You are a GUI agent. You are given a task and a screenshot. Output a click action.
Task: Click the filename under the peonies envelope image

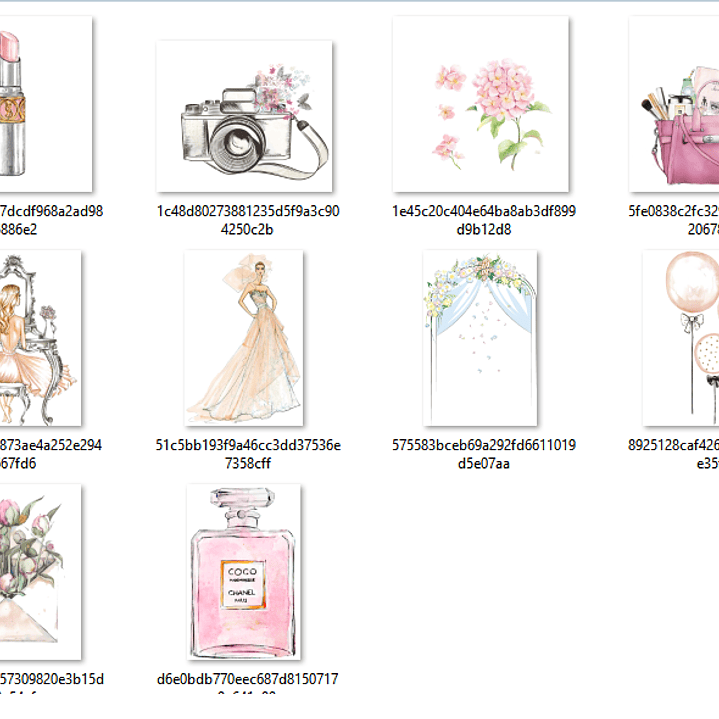(52, 680)
